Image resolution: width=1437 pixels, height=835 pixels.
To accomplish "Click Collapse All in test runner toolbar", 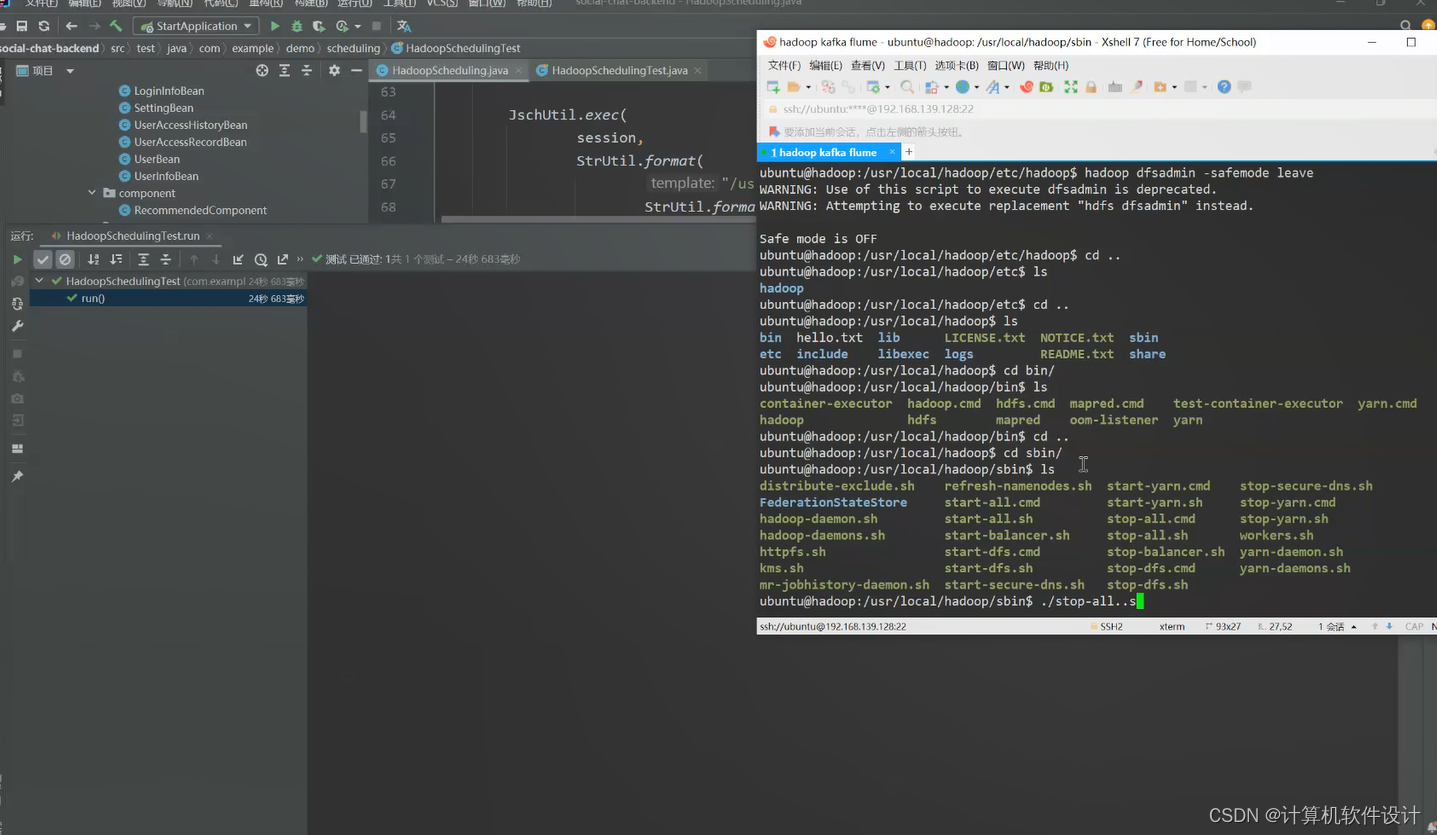I will tap(166, 259).
